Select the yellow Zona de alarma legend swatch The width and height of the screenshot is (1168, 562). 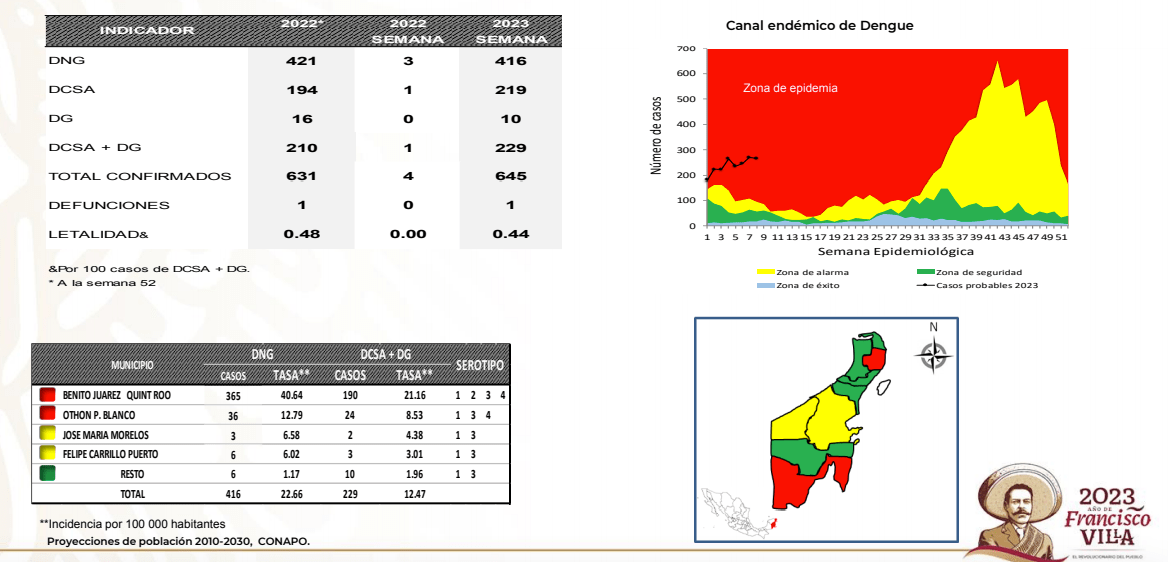[765, 272]
